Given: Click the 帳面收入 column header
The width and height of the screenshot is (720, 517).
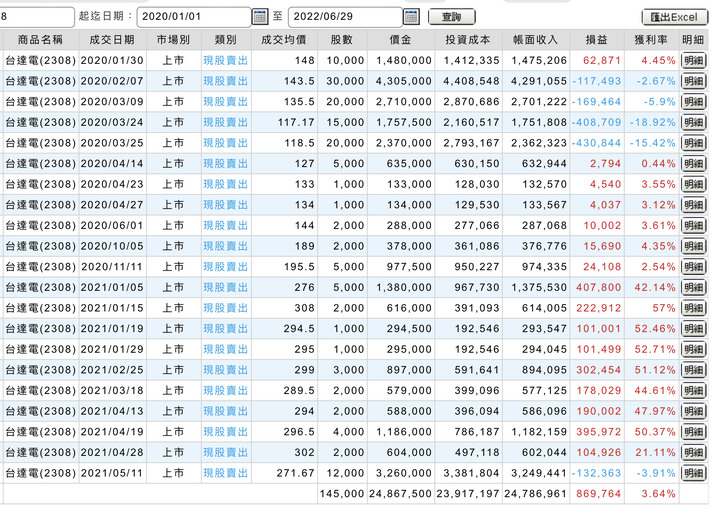Looking at the screenshot, I should point(535,40).
